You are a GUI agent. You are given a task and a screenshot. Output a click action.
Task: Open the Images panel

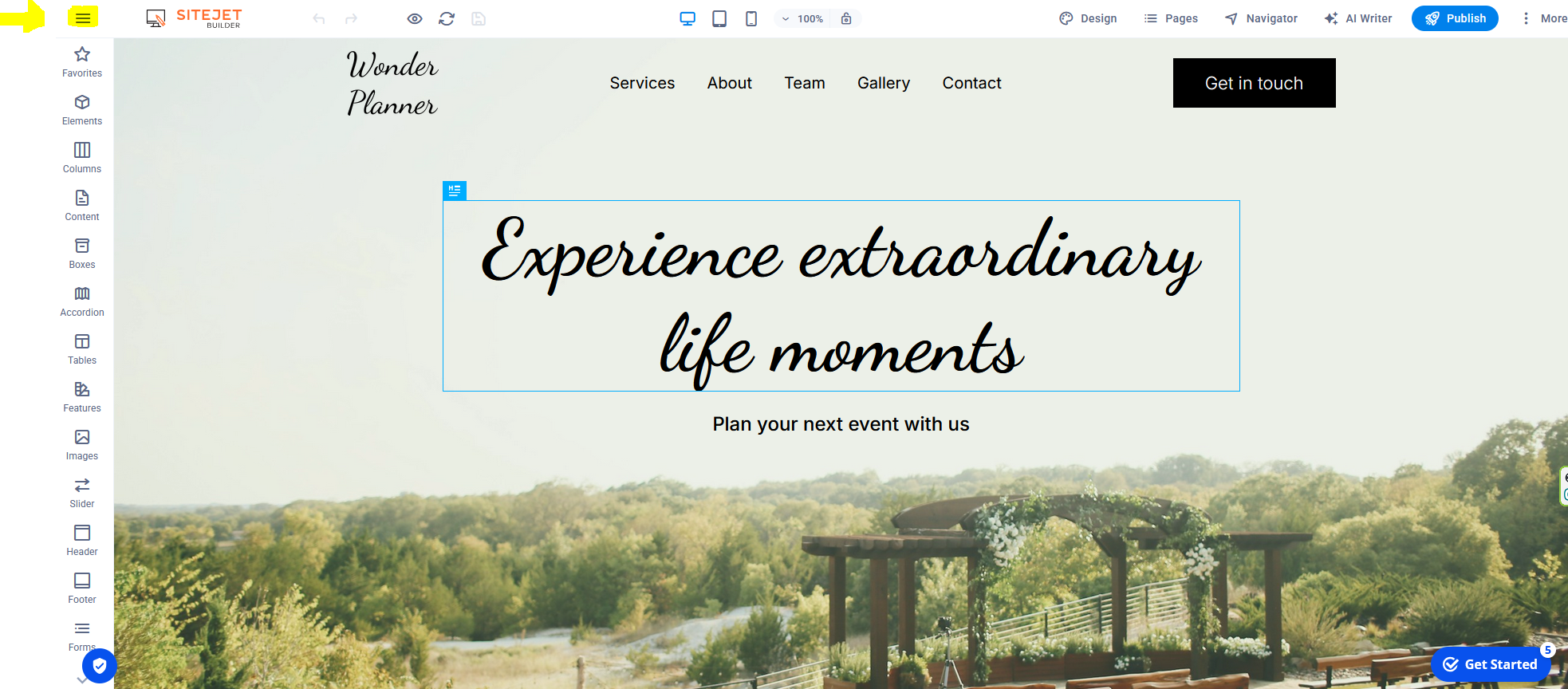[x=82, y=445]
